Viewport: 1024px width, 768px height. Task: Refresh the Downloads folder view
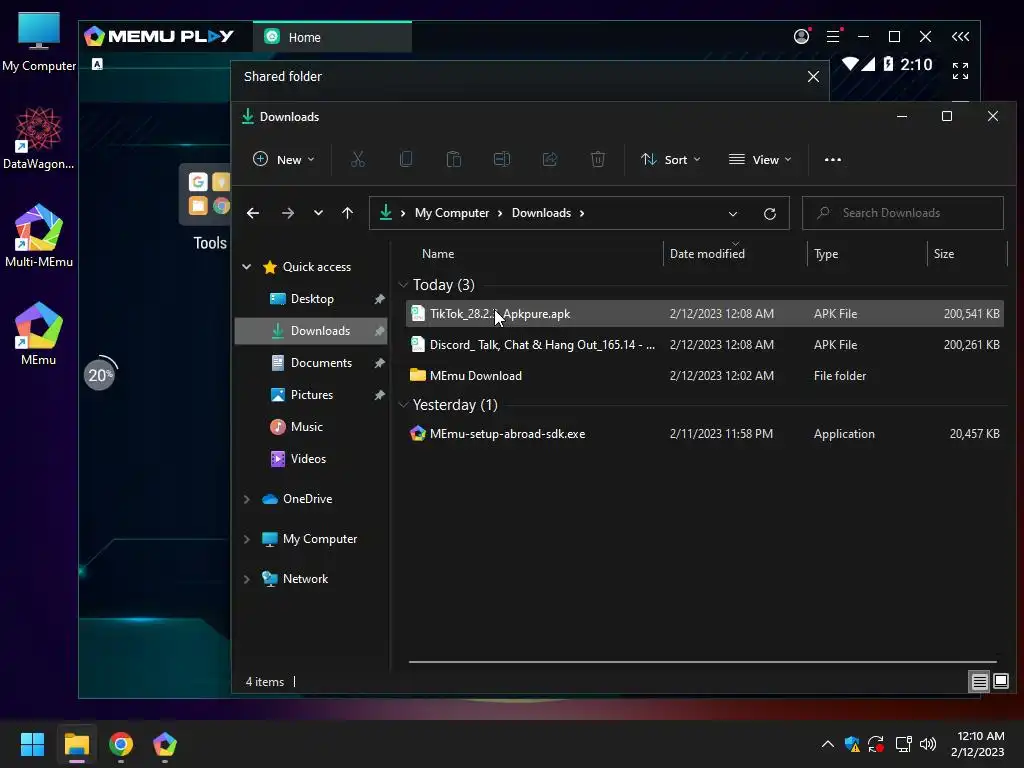click(x=770, y=214)
